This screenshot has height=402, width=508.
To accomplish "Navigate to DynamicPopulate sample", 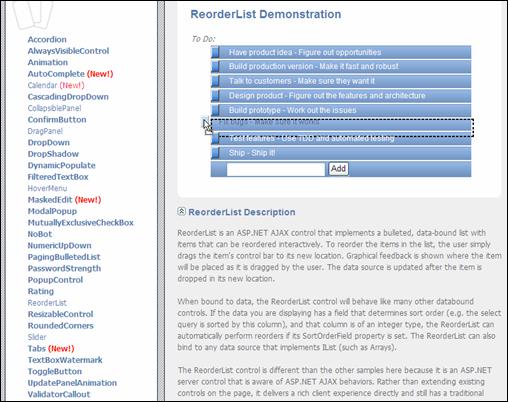I will point(61,166).
